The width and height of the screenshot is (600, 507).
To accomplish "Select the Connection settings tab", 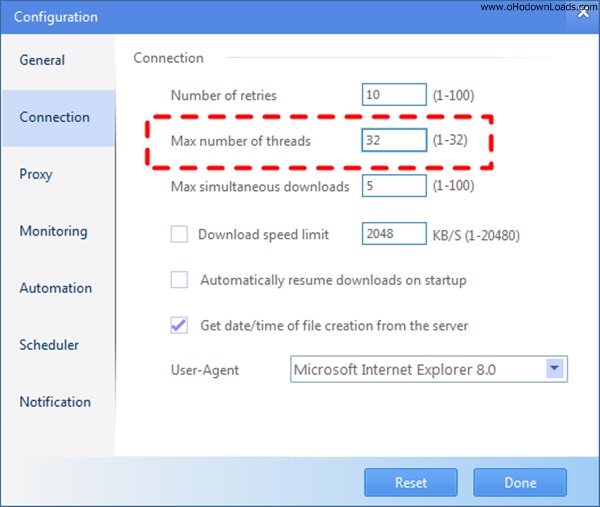I will click(x=58, y=118).
